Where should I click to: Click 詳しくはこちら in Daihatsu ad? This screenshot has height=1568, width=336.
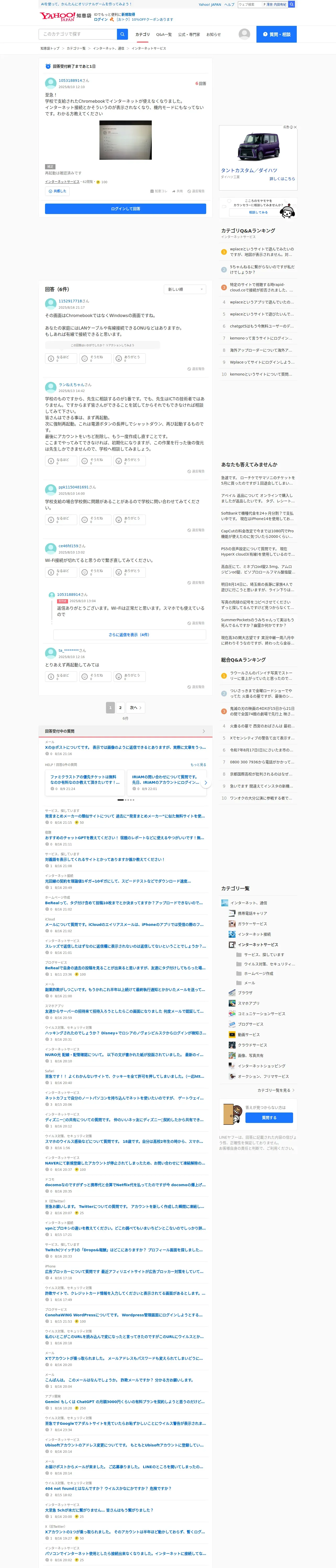click(282, 179)
